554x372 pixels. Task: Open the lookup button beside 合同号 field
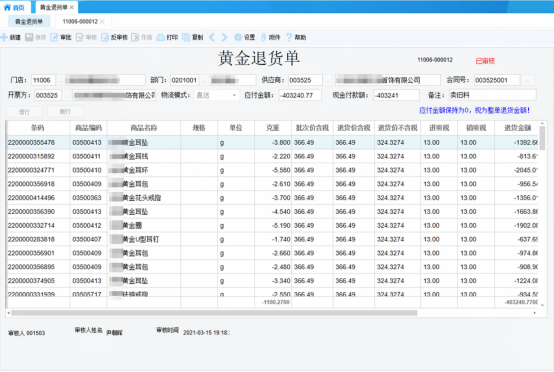click(x=528, y=80)
